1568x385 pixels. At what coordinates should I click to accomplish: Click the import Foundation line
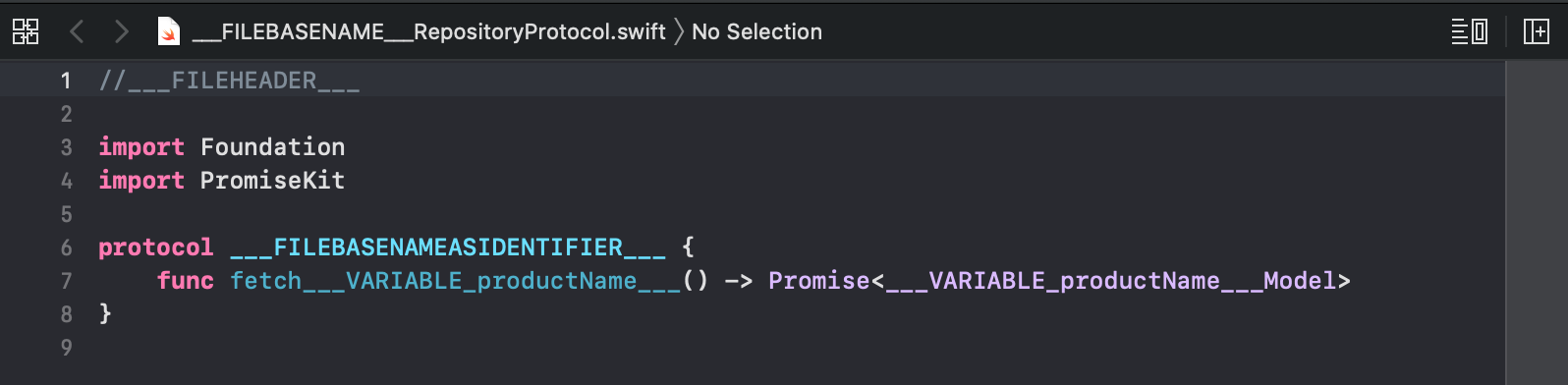click(222, 147)
